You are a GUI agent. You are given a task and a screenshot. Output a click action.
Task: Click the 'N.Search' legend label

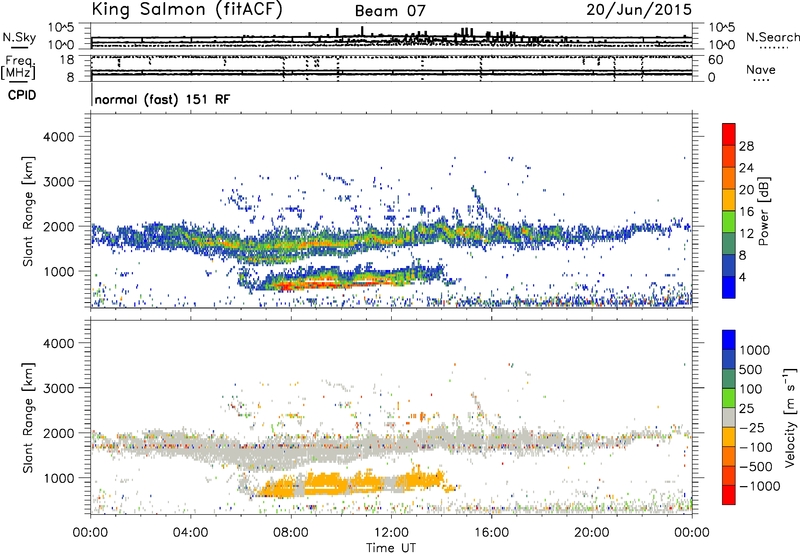coord(773,37)
